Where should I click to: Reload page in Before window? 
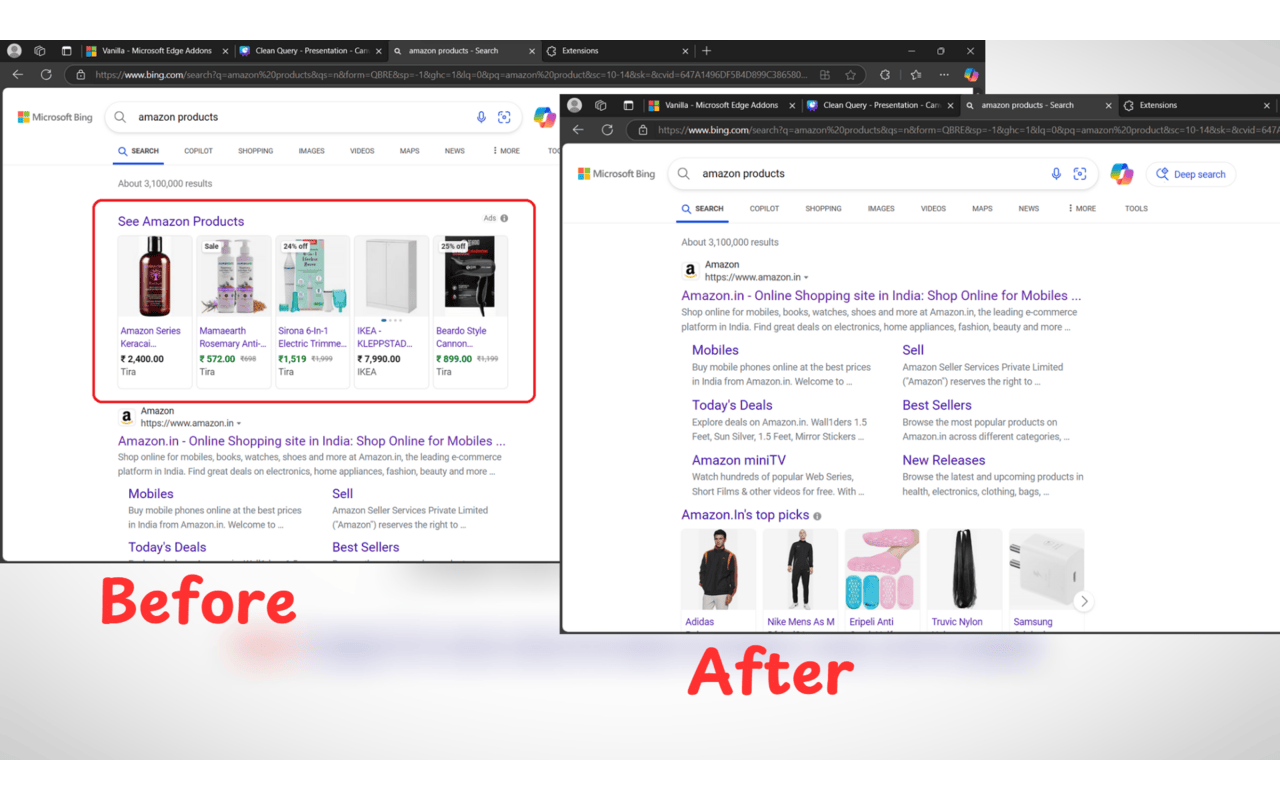[x=46, y=75]
